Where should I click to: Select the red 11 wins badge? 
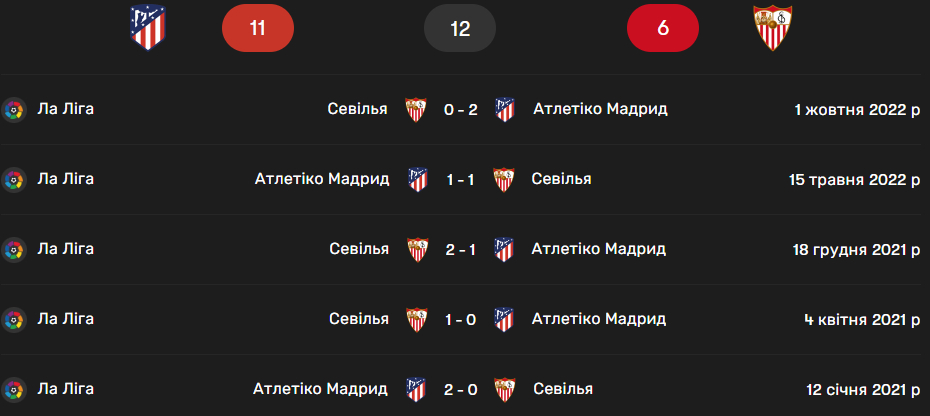[x=258, y=29]
